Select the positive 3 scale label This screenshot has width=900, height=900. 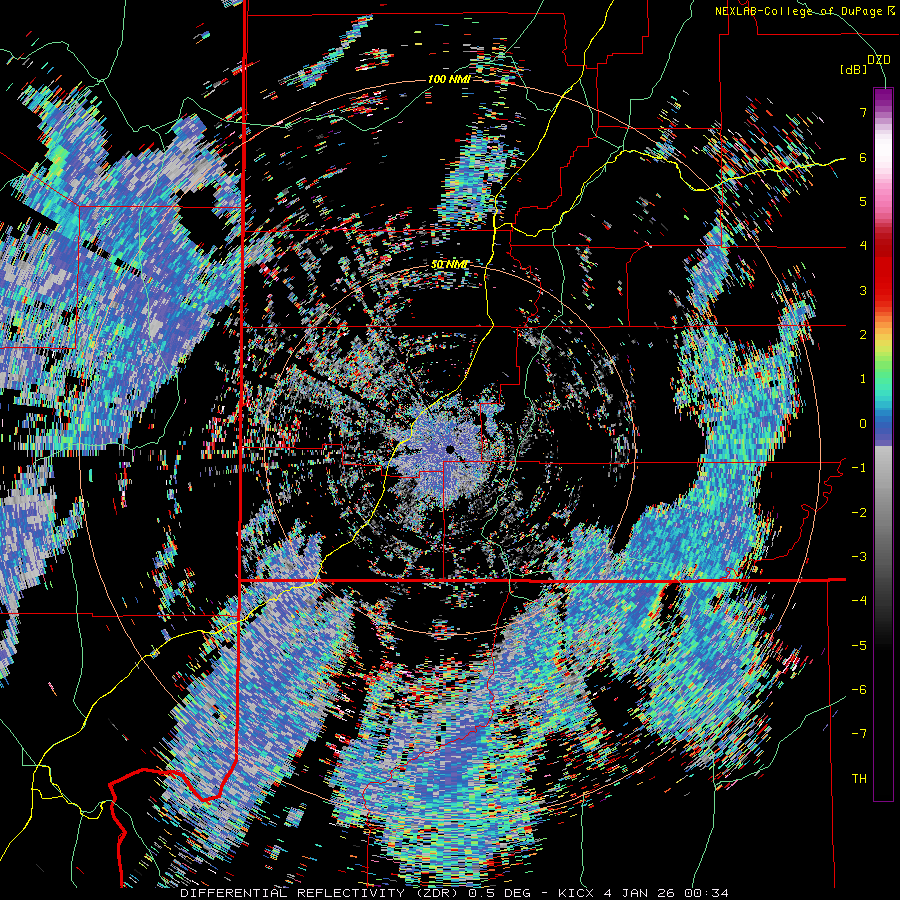(x=863, y=290)
